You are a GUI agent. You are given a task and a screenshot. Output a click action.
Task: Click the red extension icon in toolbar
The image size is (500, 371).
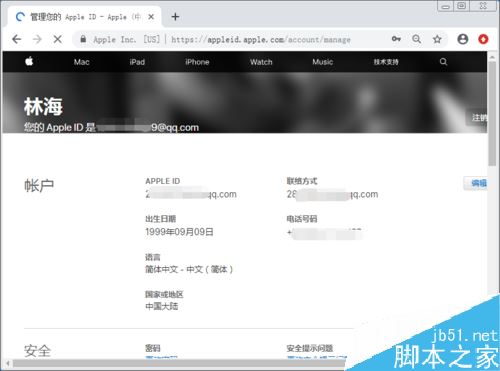(483, 39)
